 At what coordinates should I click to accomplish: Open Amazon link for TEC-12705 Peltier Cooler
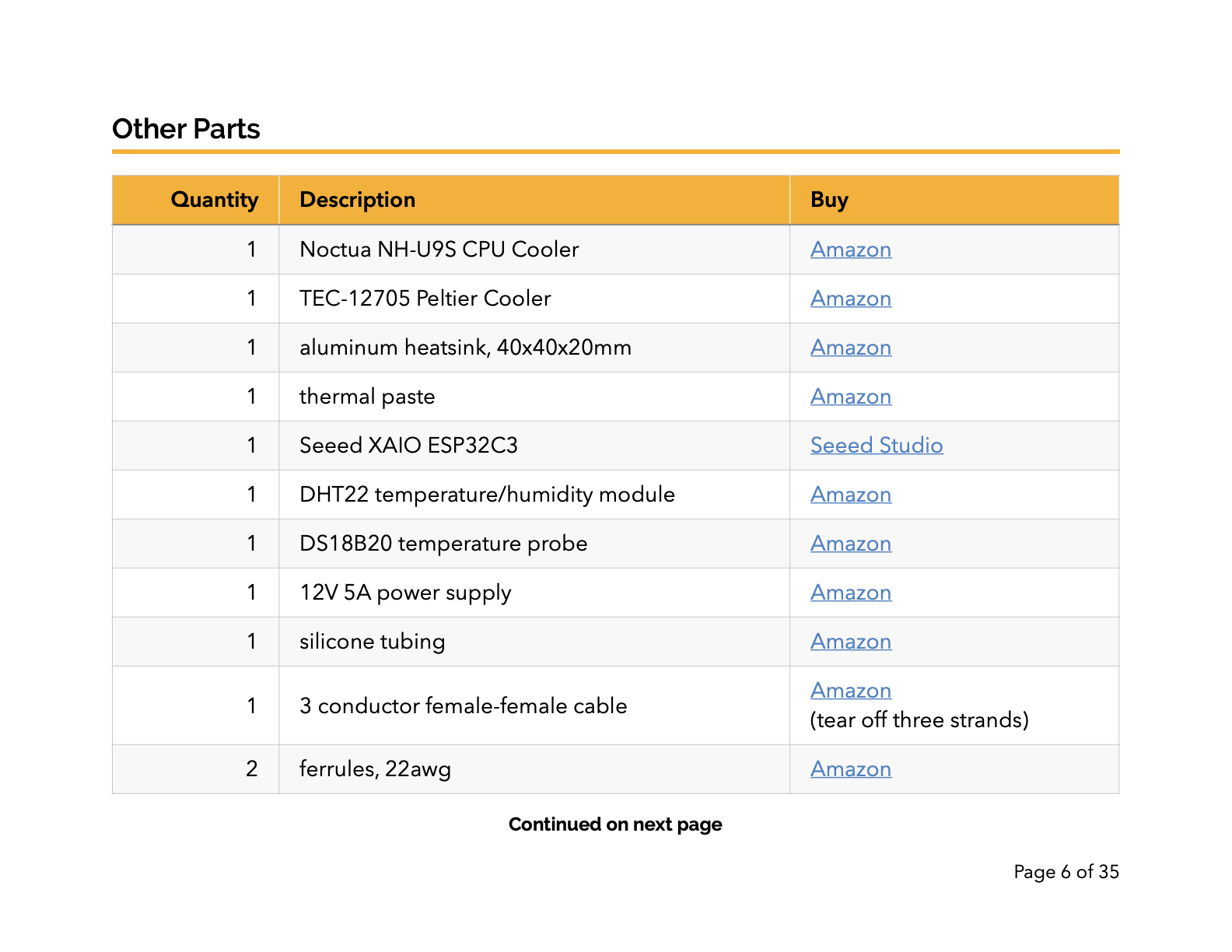[x=851, y=299]
